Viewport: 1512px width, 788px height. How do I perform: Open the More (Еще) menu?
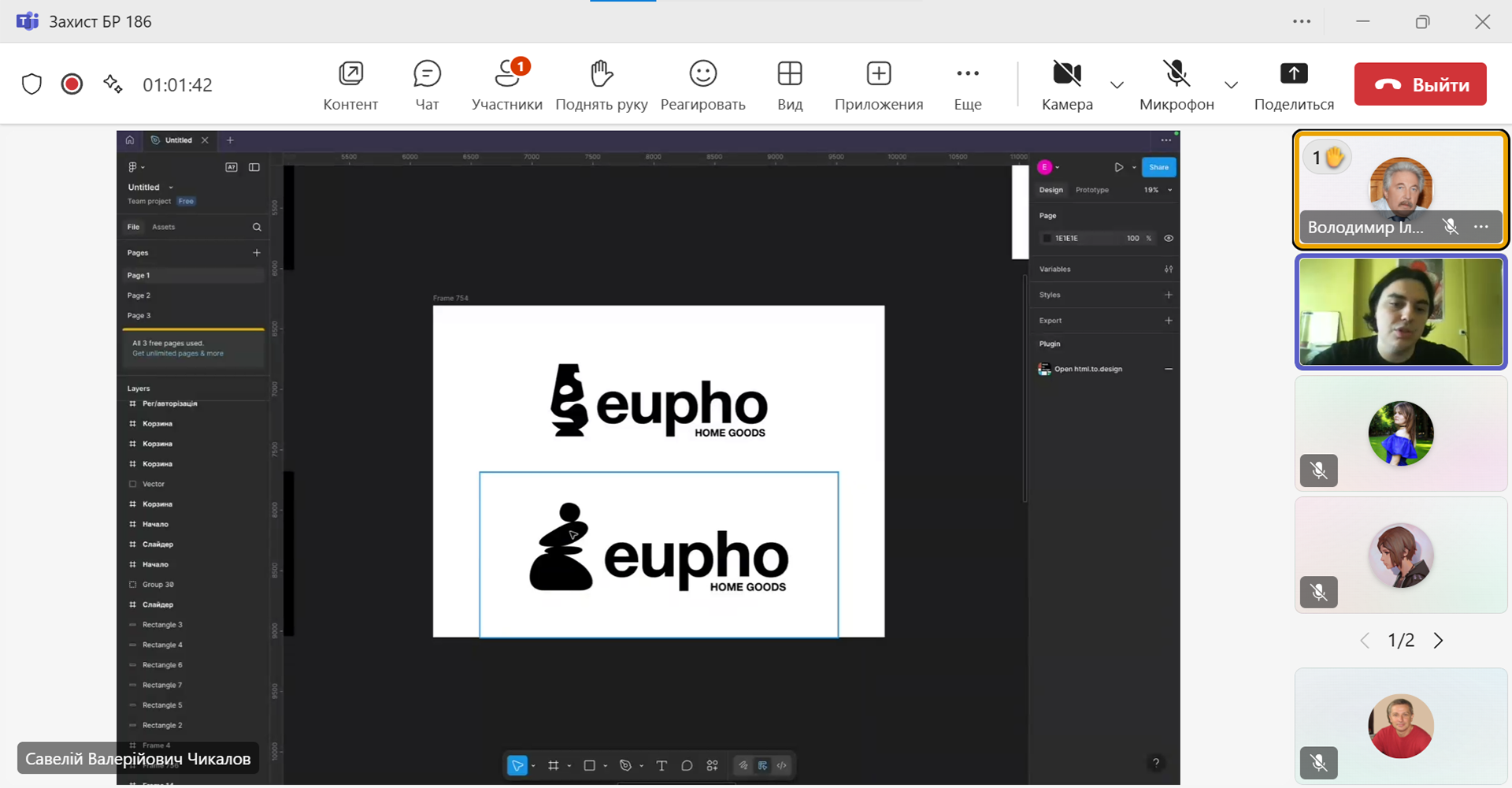967,75
